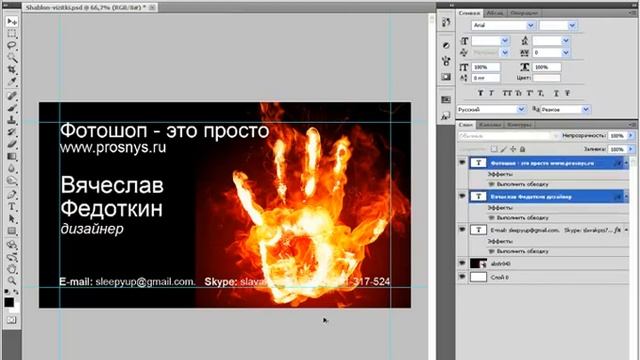640x360 pixels.
Task: Hide the 'Вячеслав Федоткин дизайнер' text layer
Action: click(x=462, y=196)
